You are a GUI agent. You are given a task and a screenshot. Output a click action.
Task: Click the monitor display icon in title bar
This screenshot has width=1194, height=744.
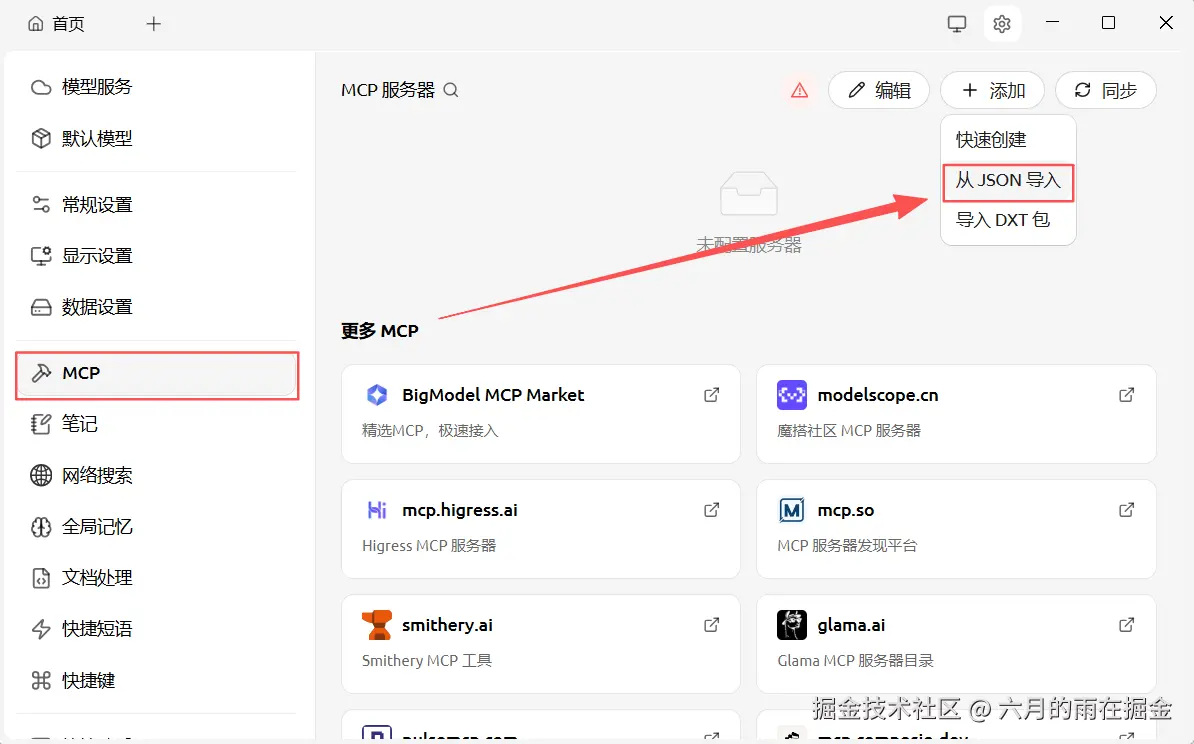click(x=956, y=24)
